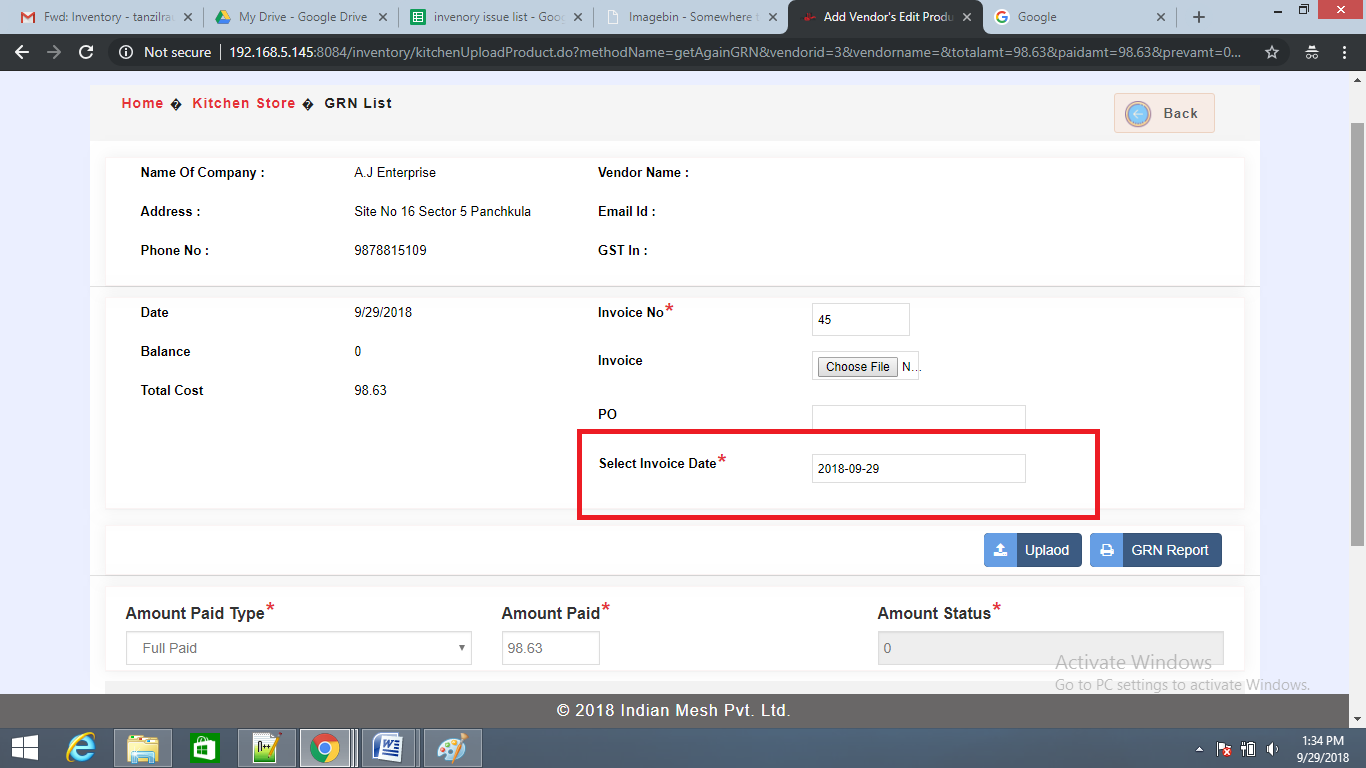Viewport: 1366px width, 768px height.
Task: Reload the page with the refresh icon
Action: (x=86, y=52)
